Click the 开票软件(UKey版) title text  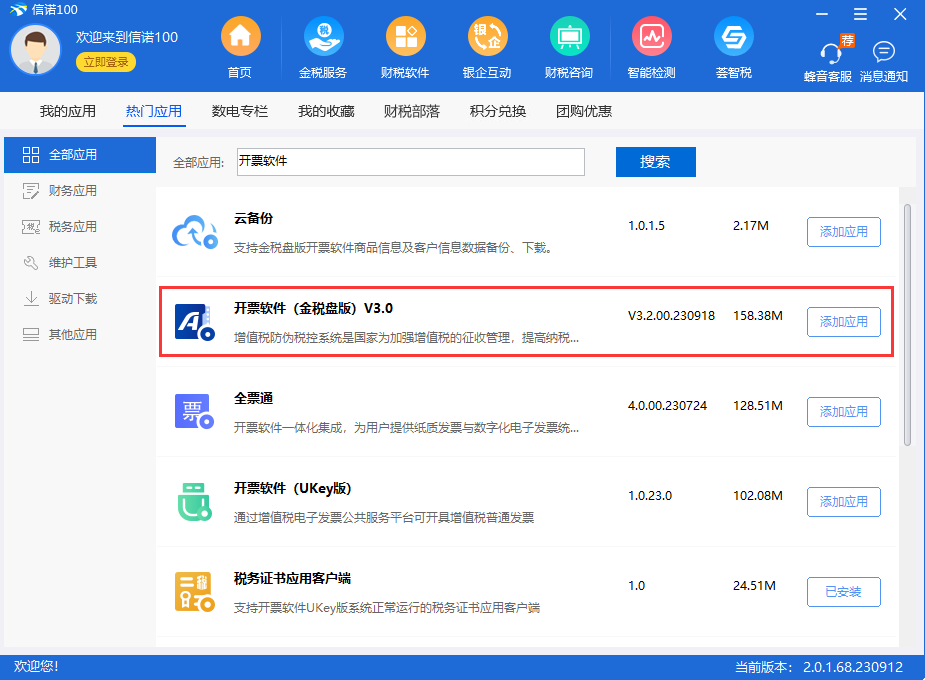[x=293, y=488]
